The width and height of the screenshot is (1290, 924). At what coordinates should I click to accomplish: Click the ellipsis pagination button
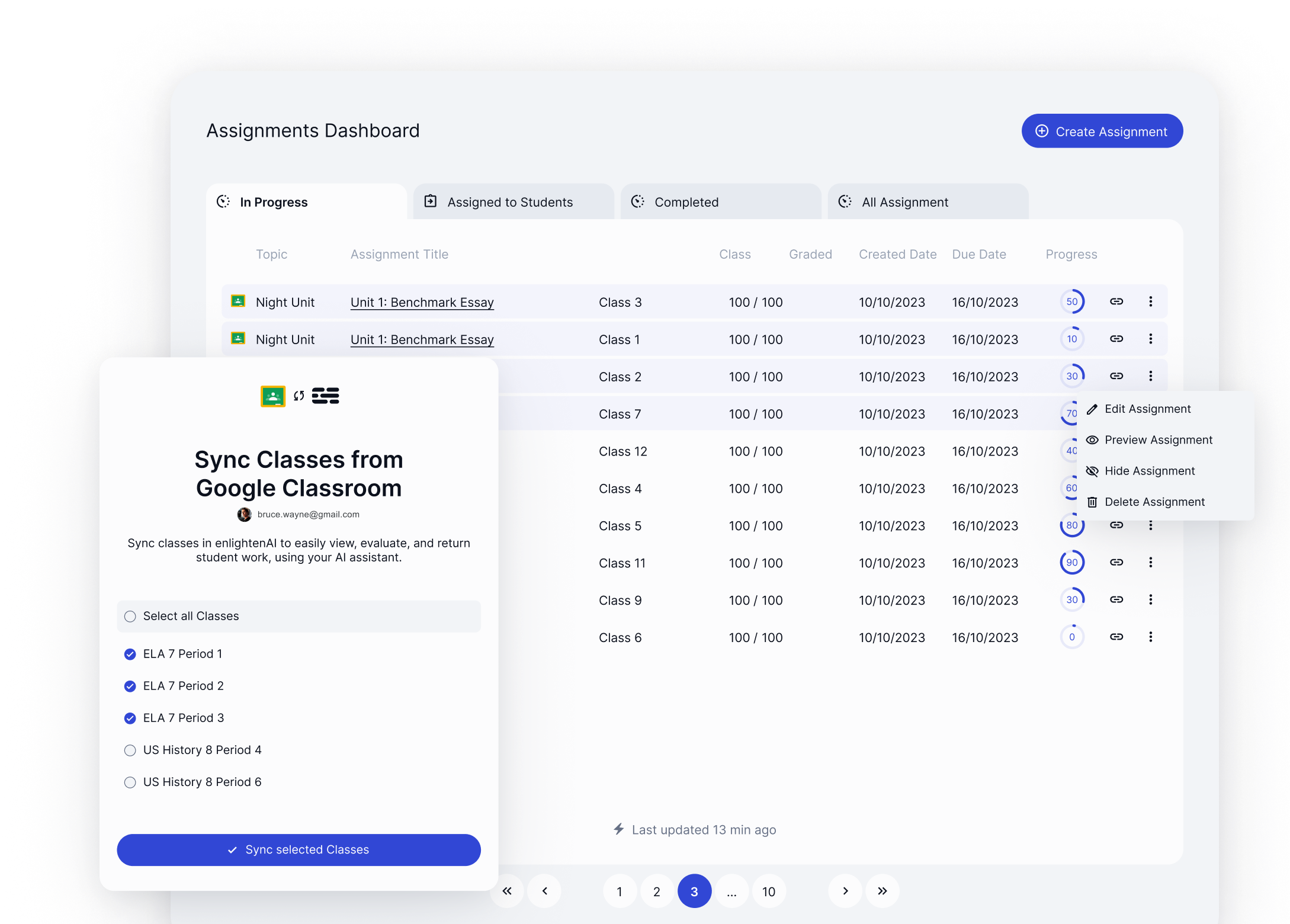(731, 891)
